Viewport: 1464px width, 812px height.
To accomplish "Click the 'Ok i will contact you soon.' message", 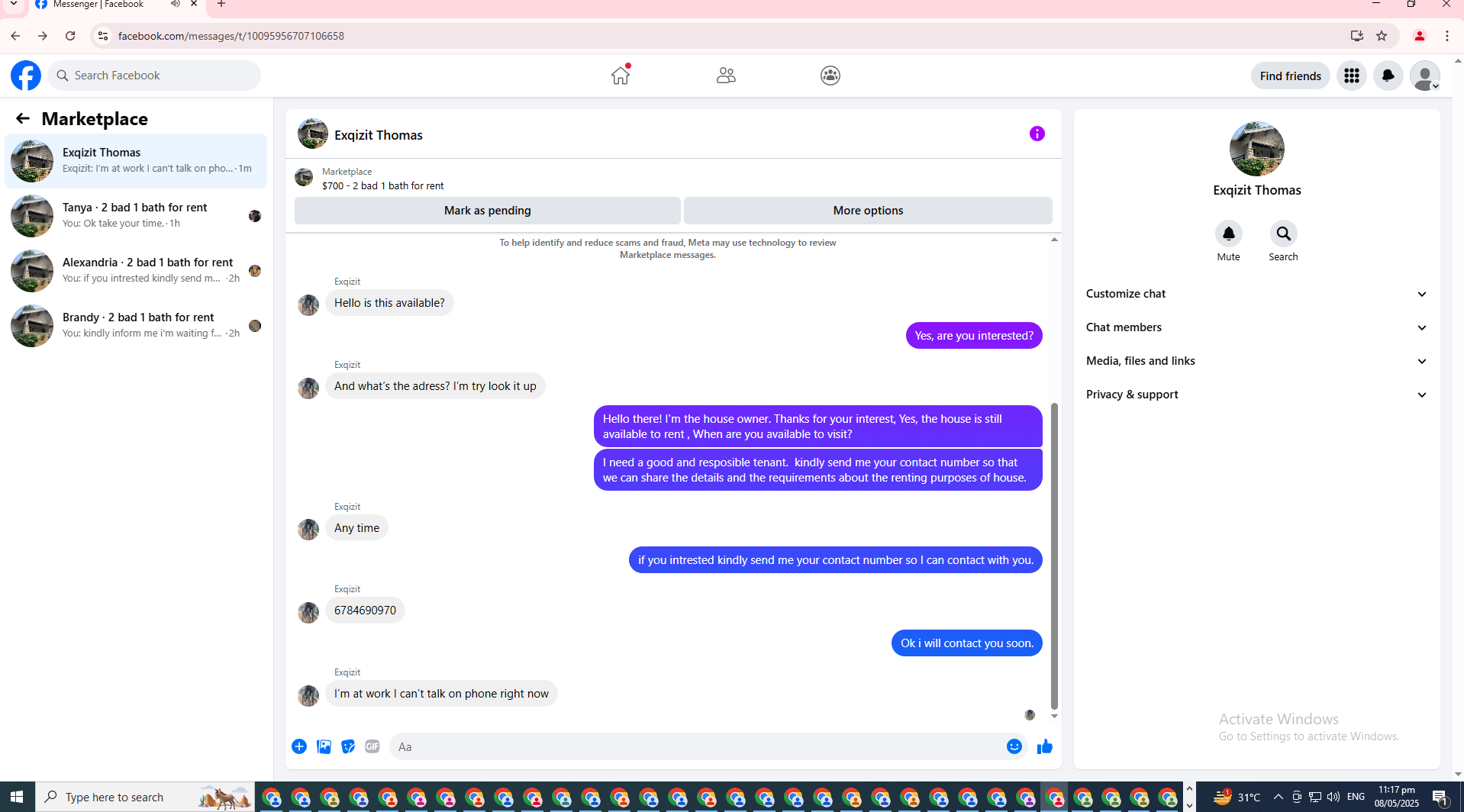I will coord(967,643).
